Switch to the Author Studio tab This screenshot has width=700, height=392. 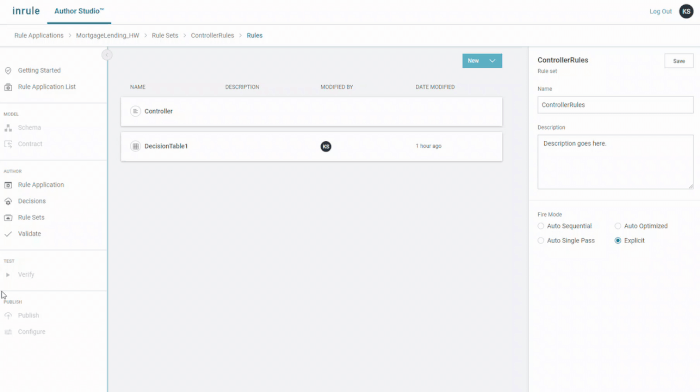[79, 11]
